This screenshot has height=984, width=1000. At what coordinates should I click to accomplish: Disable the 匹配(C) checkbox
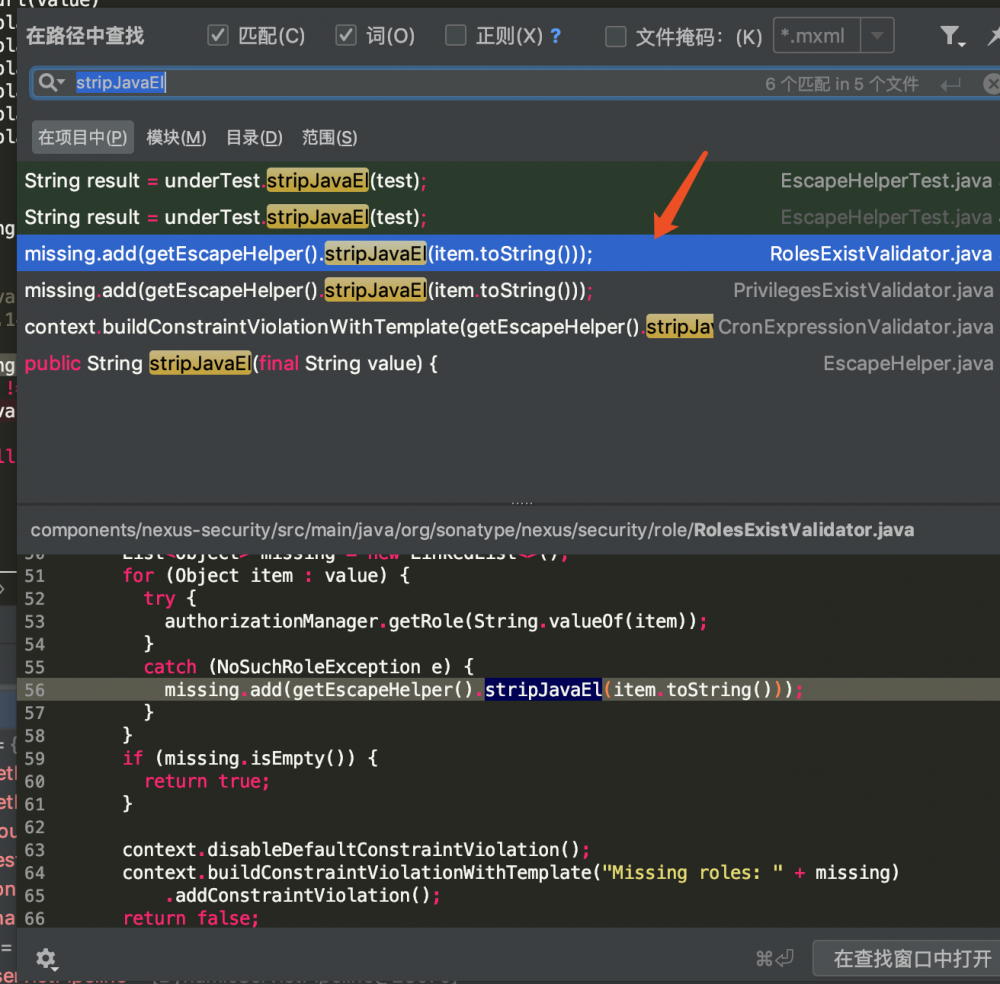tap(217, 34)
